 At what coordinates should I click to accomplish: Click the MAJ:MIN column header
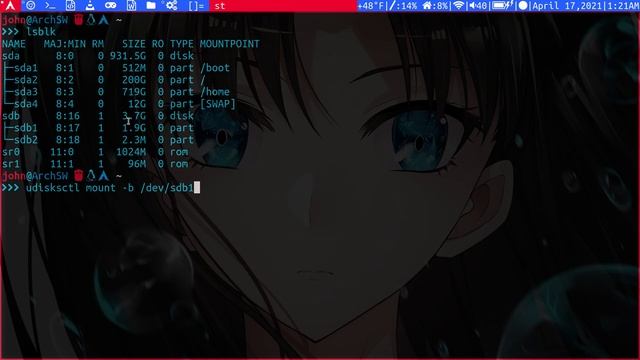point(65,44)
